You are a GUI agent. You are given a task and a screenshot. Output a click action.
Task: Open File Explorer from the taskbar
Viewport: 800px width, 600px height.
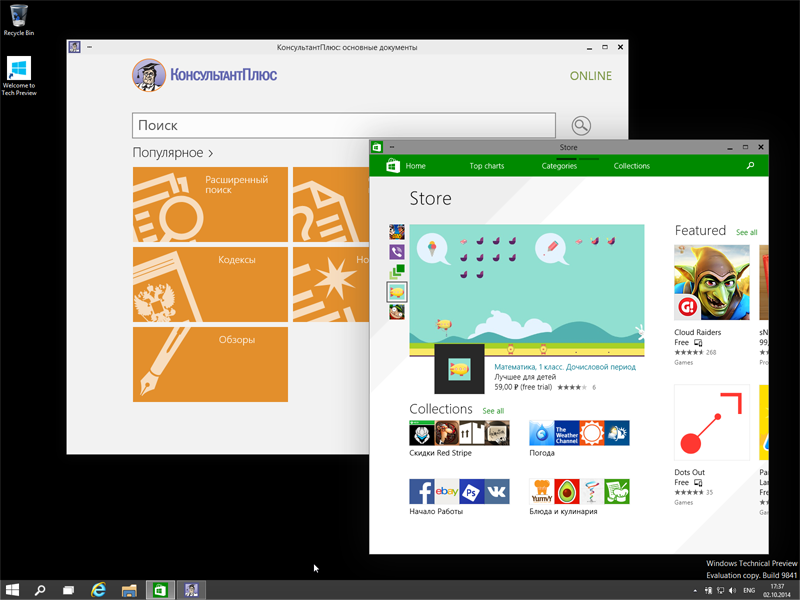(x=129, y=590)
